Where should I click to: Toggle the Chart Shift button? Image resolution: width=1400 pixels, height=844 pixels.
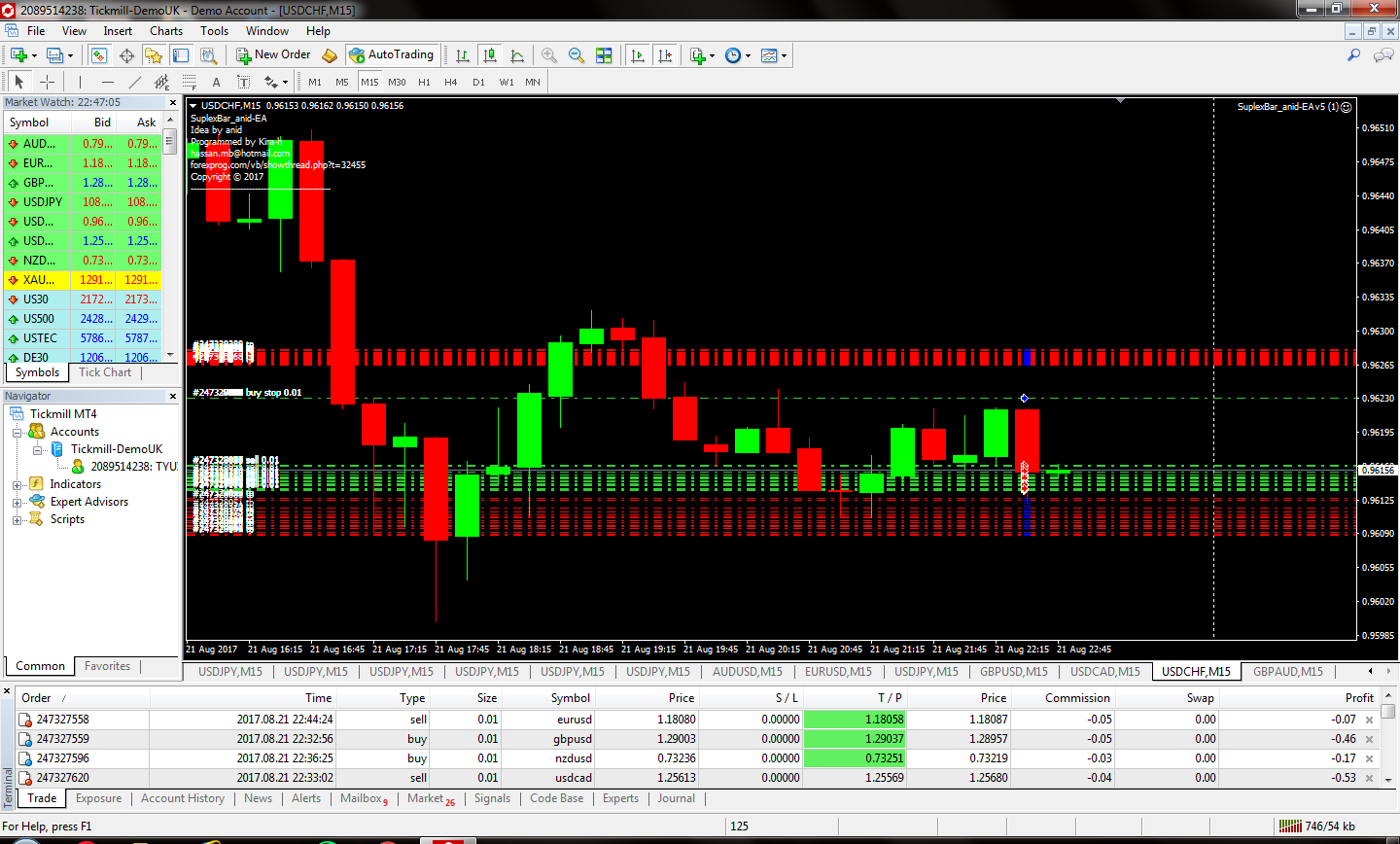point(665,55)
